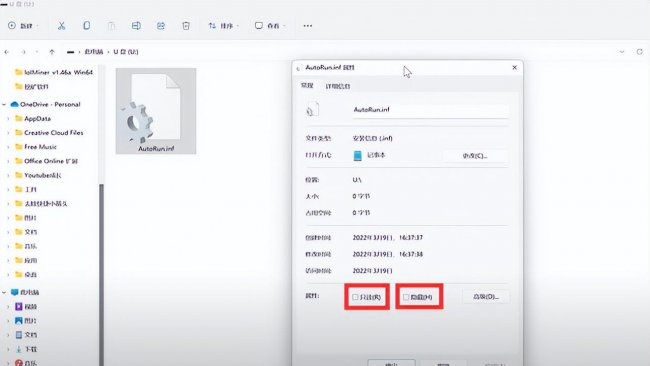Expand the AppData folder chevron
The width and height of the screenshot is (650, 366).
(8, 119)
